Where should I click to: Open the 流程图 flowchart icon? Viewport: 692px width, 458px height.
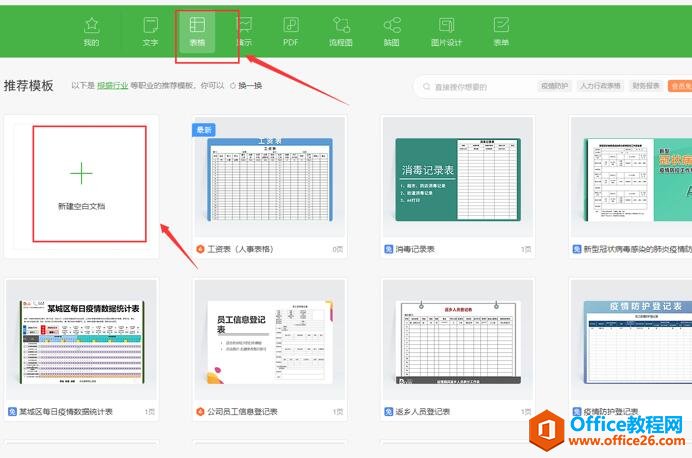tap(341, 31)
